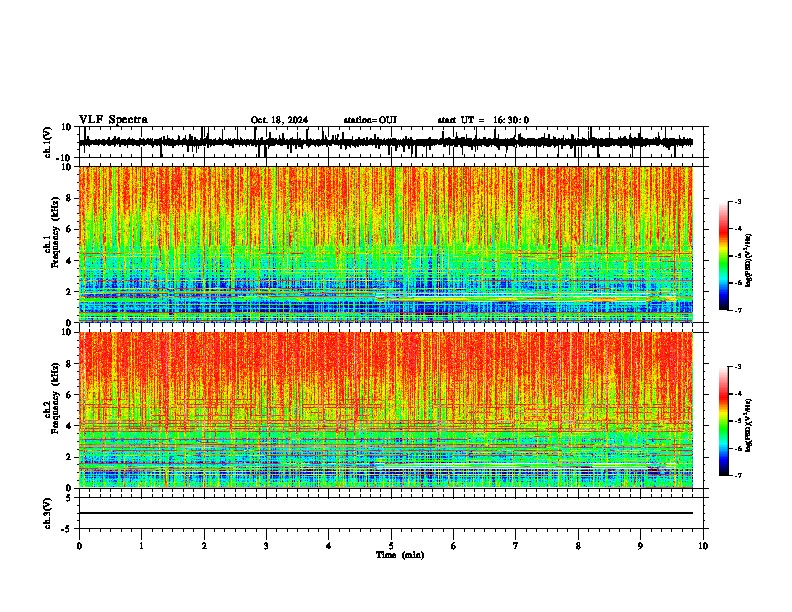Click the ch.1 frequency axis tick "8"

pyautogui.click(x=70, y=198)
